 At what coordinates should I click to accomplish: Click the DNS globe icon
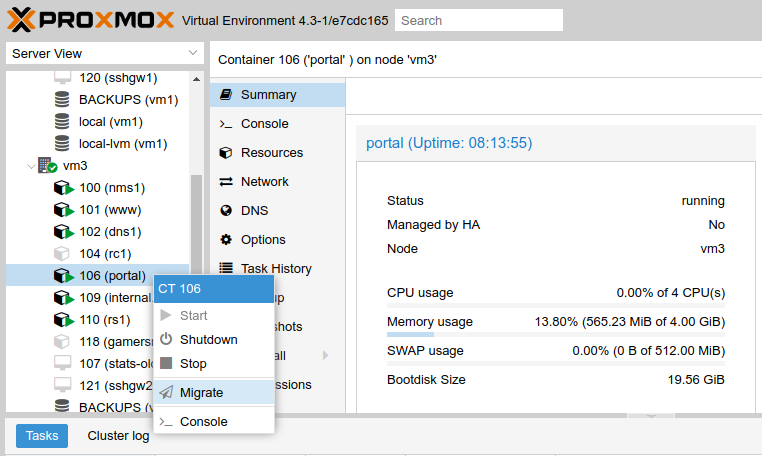226,210
